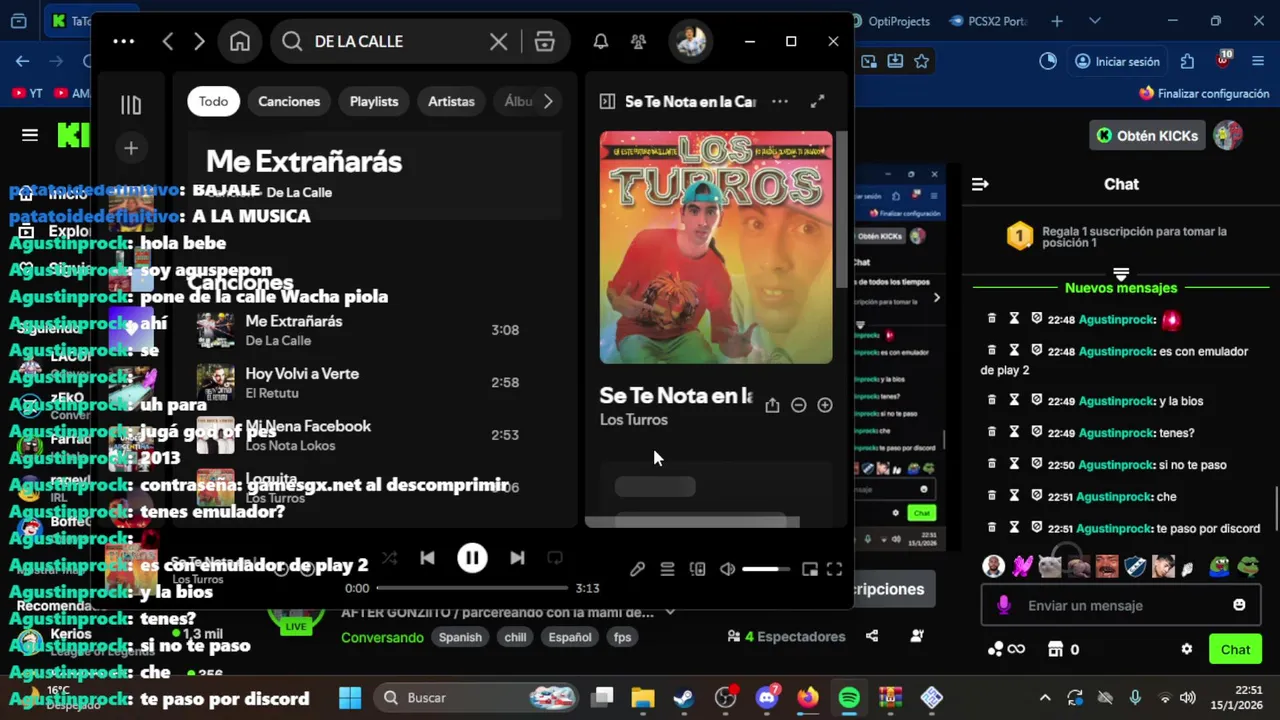Open the emoji picker in Kick chat
The image size is (1280, 720).
[x=1239, y=605]
